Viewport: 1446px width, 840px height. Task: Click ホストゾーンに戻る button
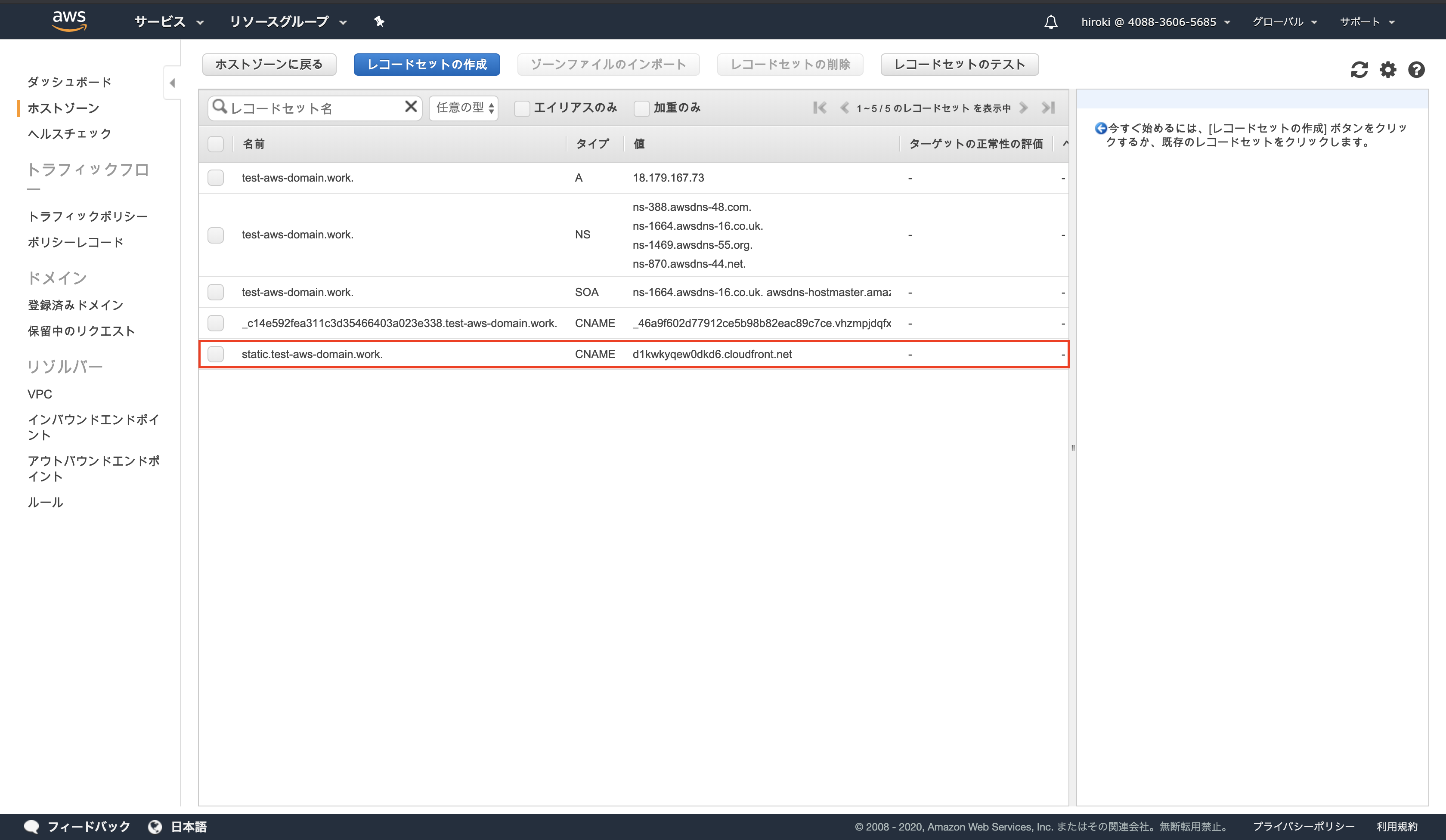tap(269, 64)
